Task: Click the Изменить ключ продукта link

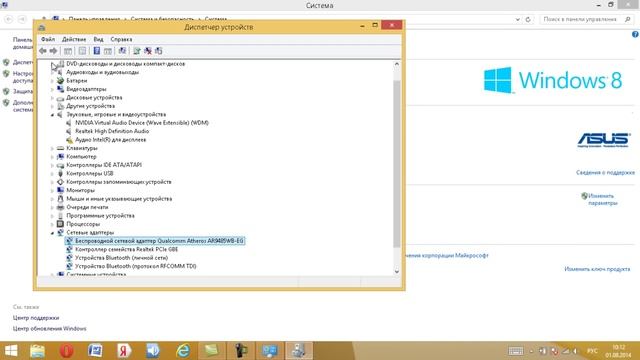Action: pos(597,269)
